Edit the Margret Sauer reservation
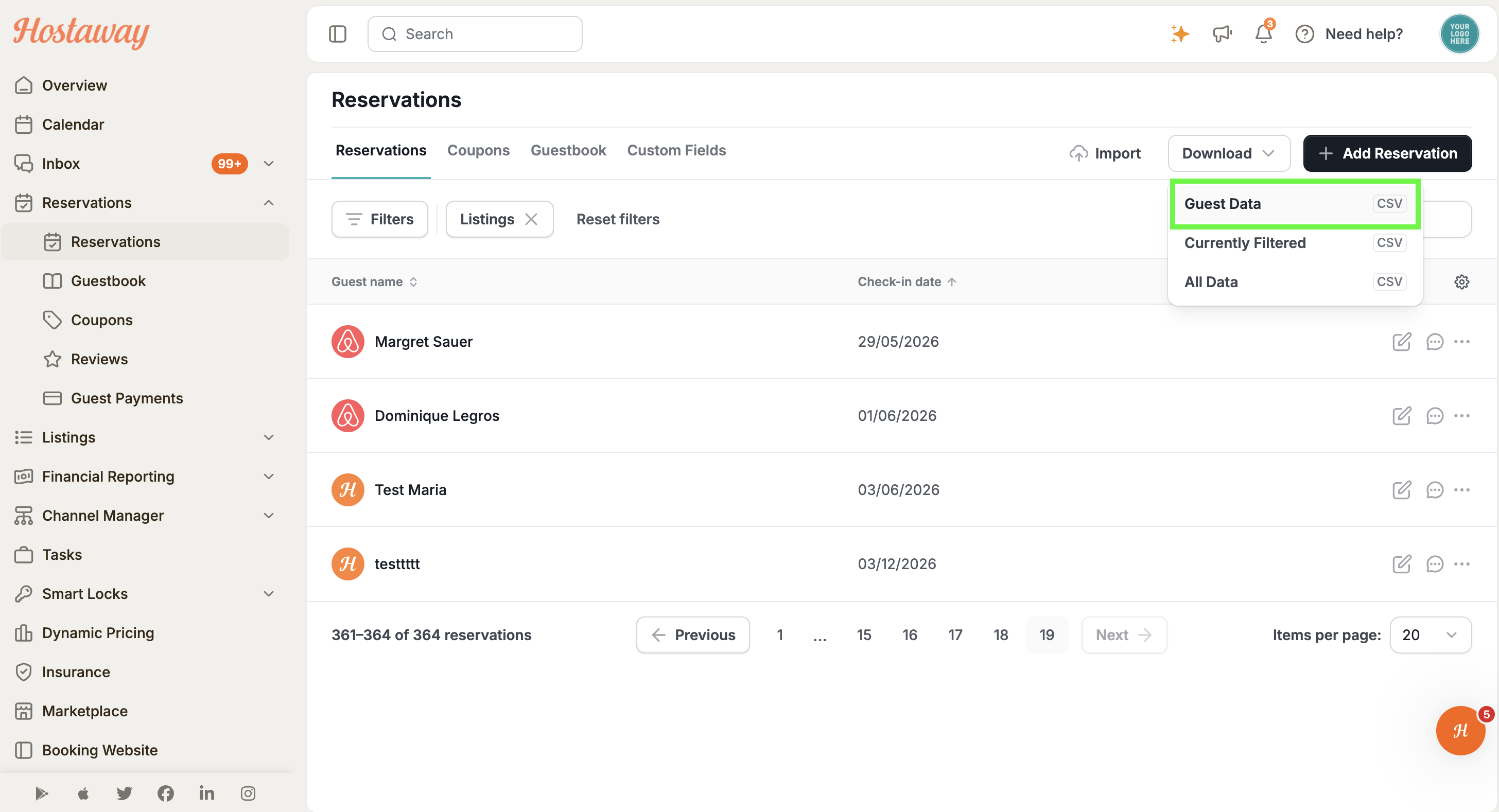1499x812 pixels. pyautogui.click(x=1402, y=342)
